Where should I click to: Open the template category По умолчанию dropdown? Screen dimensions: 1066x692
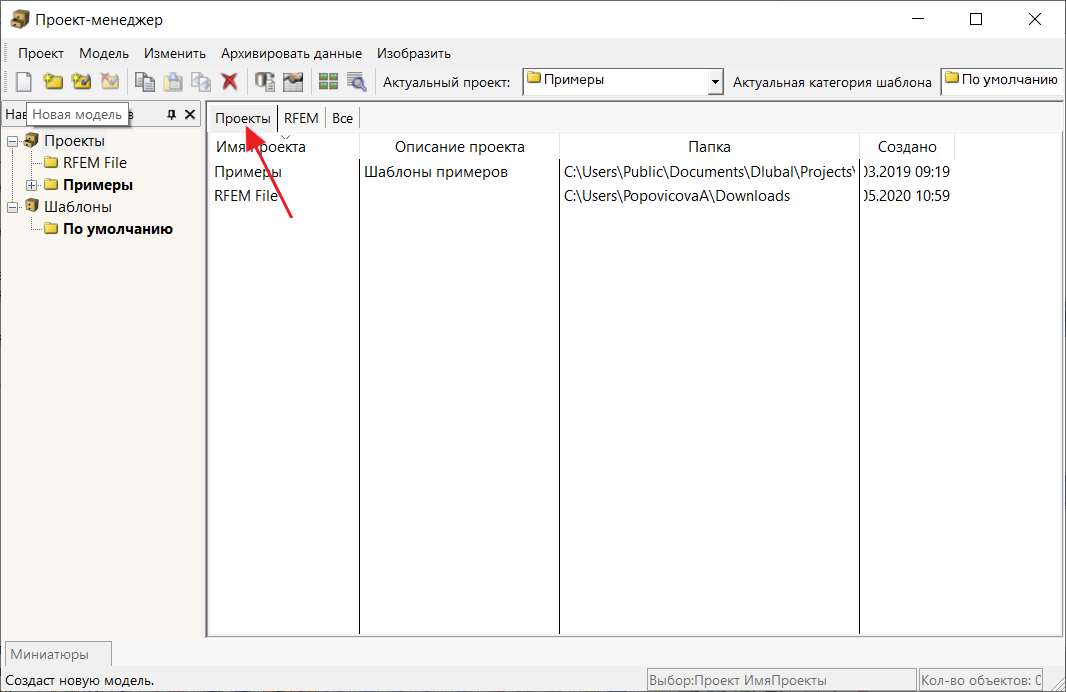tap(1001, 81)
